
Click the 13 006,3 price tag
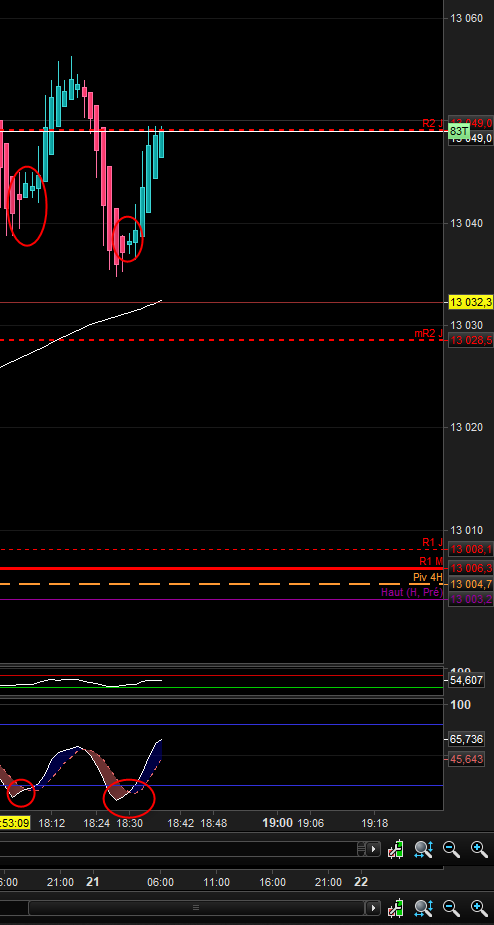click(470, 568)
